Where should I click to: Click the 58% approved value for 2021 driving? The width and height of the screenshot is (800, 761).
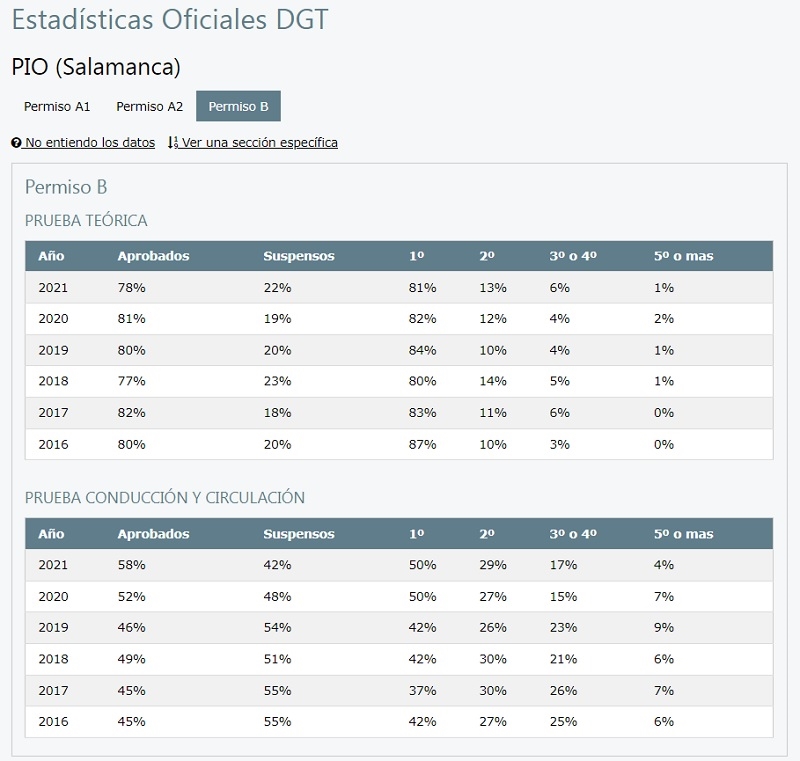132,565
